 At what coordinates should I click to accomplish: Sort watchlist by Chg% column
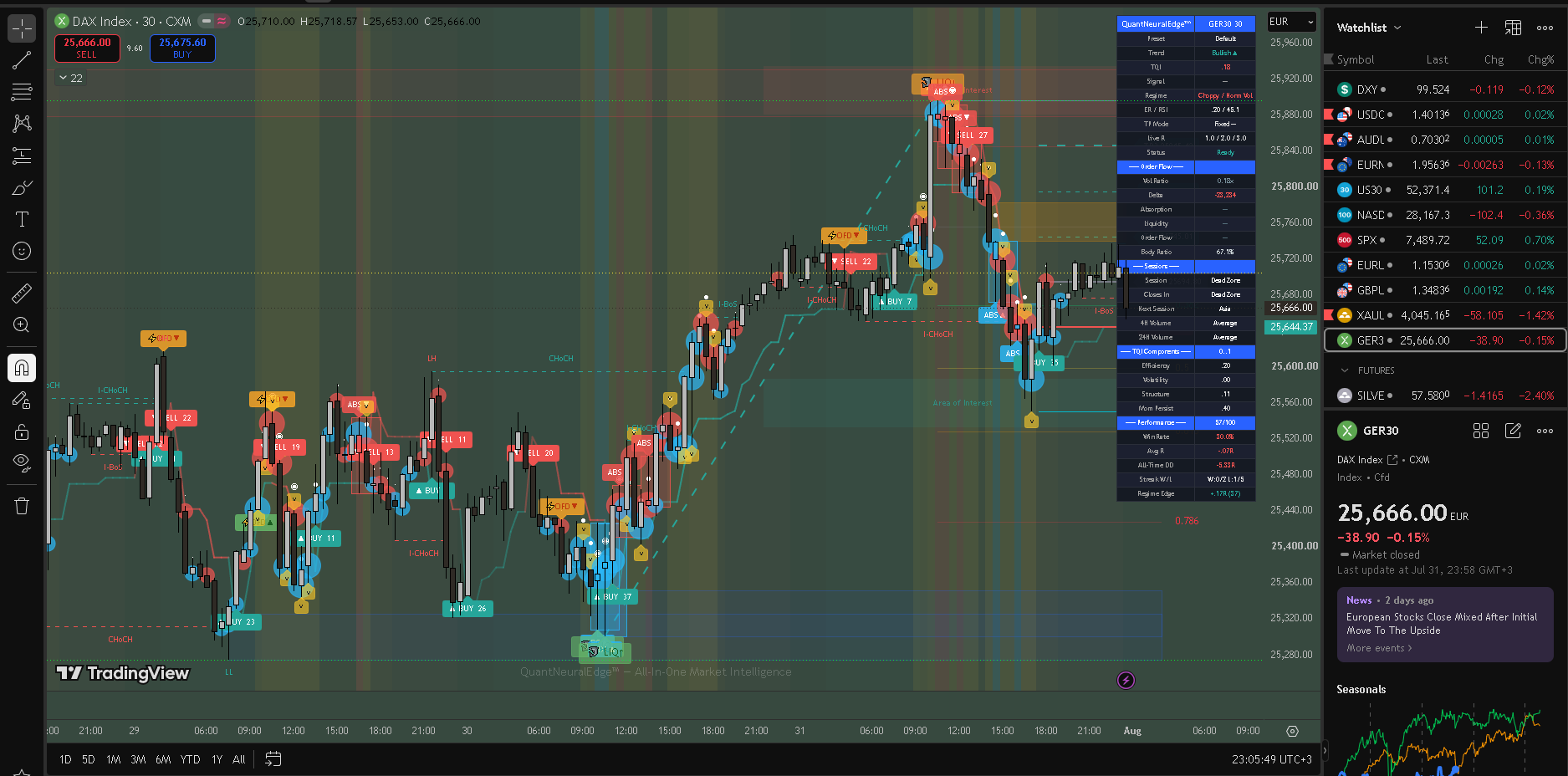click(x=1540, y=59)
